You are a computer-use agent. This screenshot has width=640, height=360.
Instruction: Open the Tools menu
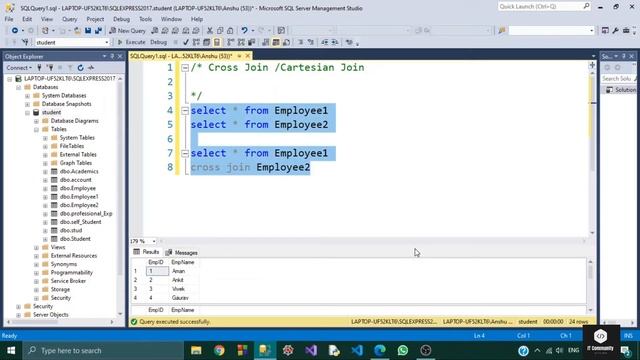[145, 19]
